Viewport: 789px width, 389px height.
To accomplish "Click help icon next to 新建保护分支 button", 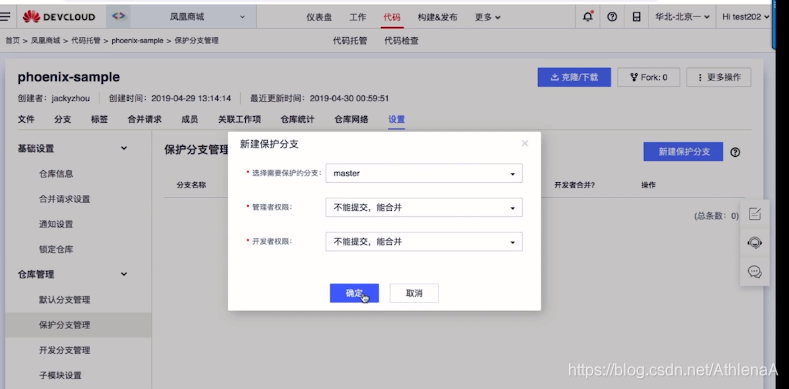I will coord(735,152).
